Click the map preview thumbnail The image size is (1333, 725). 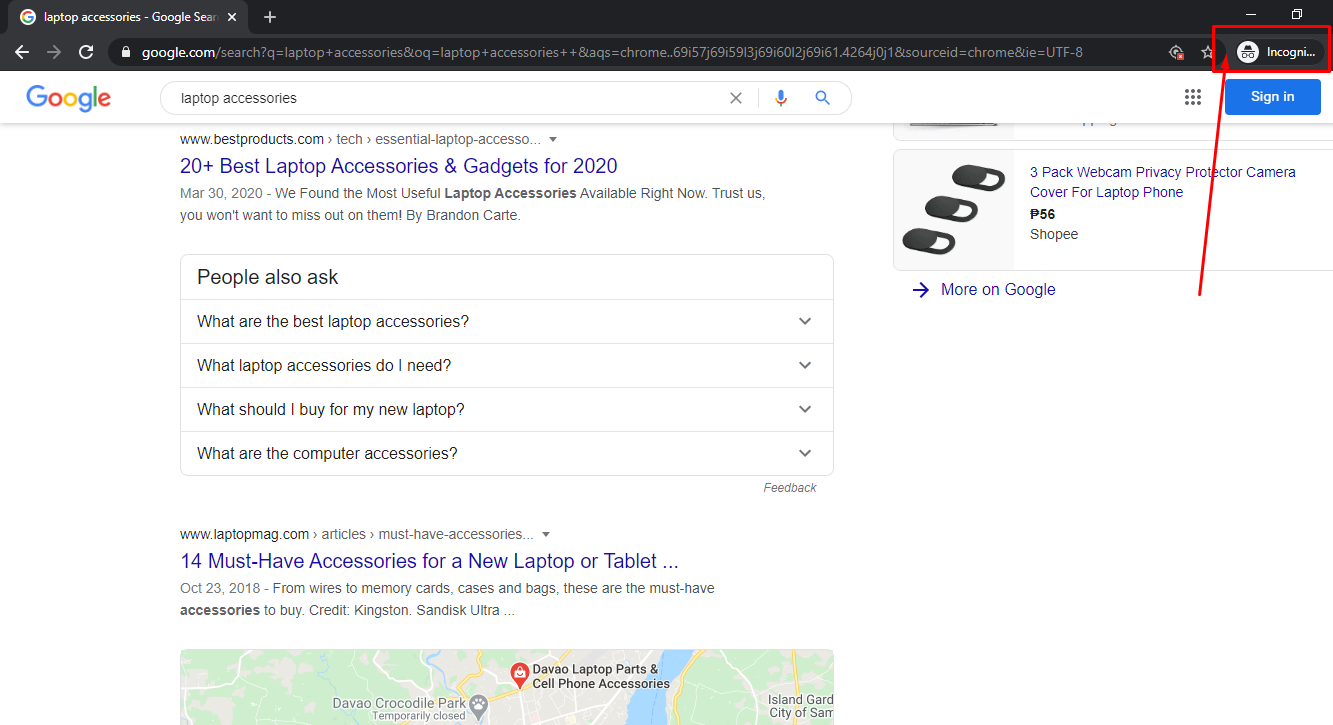coord(506,687)
